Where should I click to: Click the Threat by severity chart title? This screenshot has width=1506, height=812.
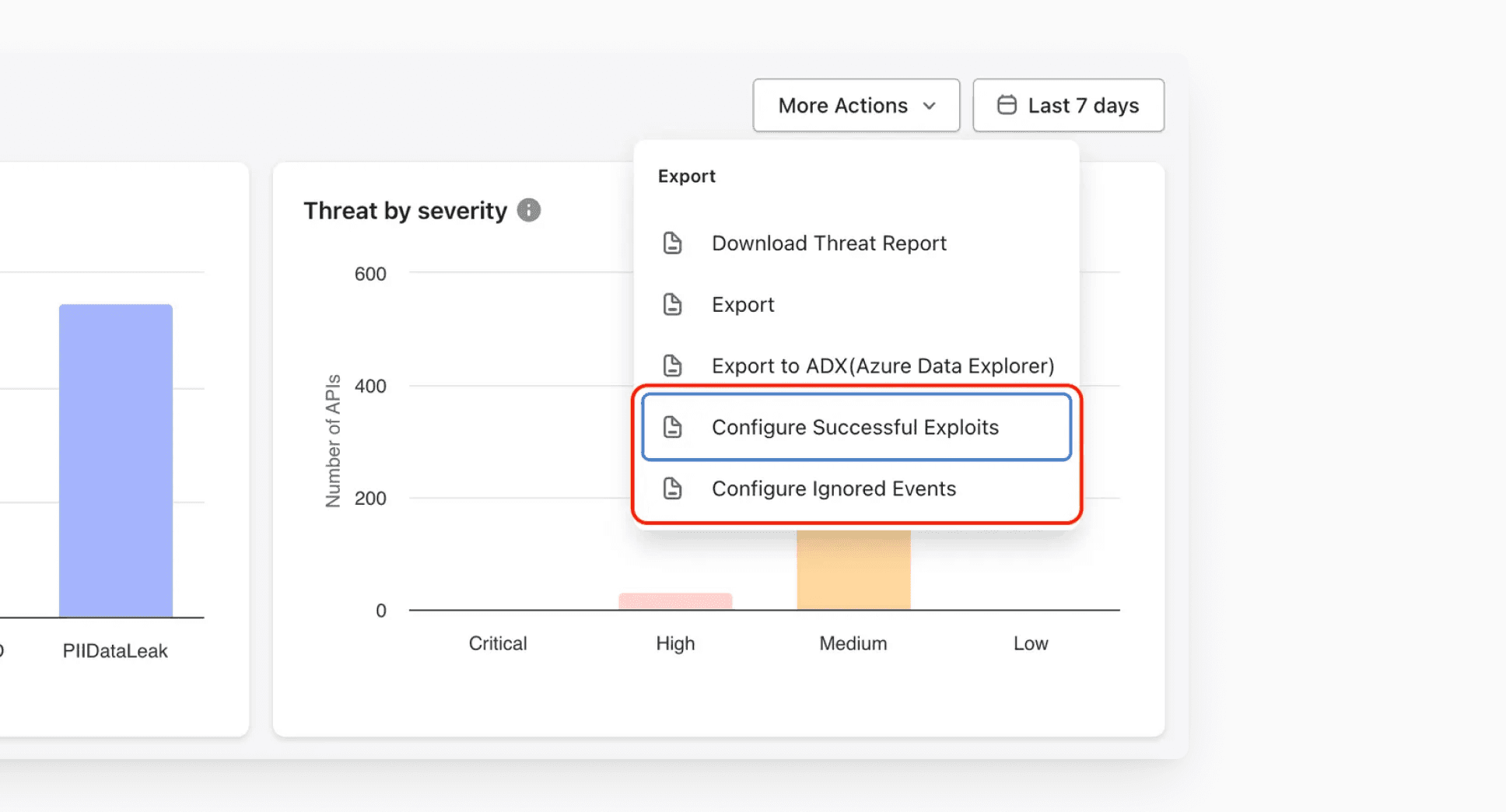pos(405,211)
